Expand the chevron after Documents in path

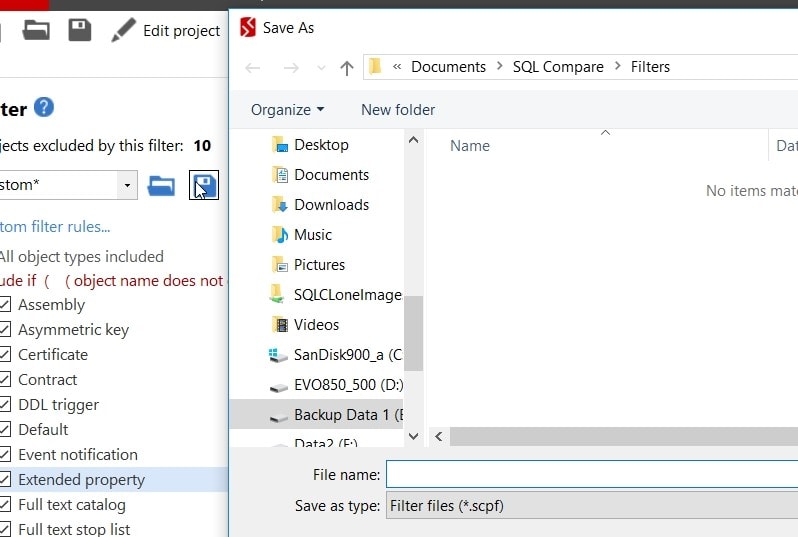(x=500, y=66)
